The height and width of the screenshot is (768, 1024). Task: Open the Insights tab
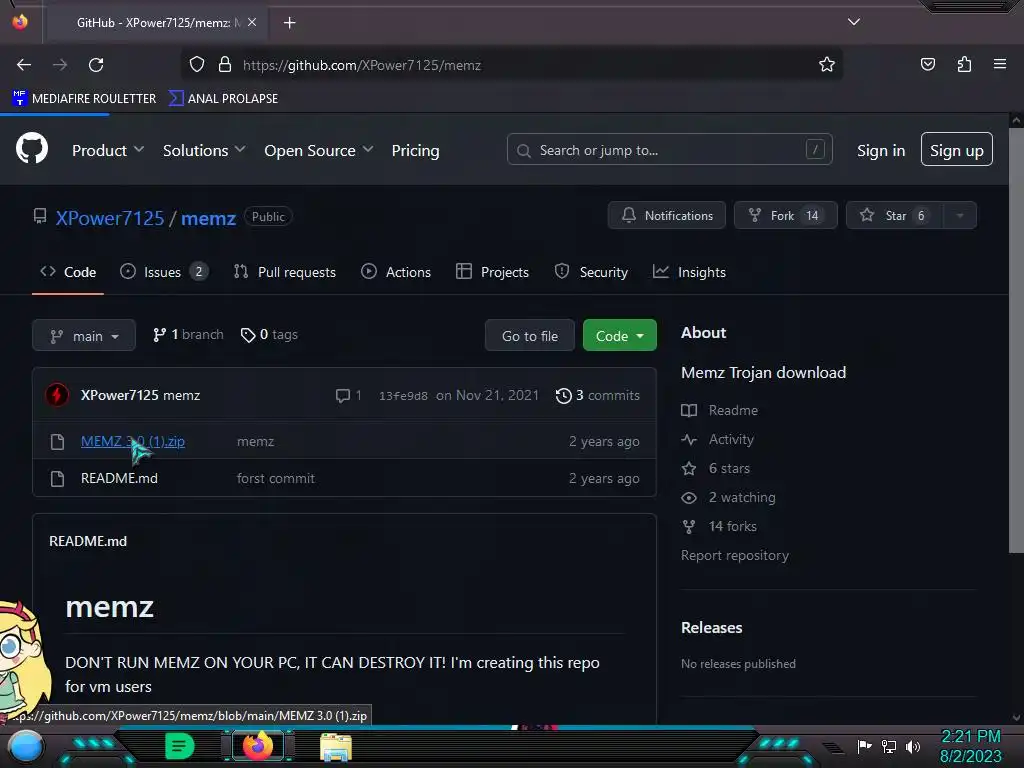[689, 272]
